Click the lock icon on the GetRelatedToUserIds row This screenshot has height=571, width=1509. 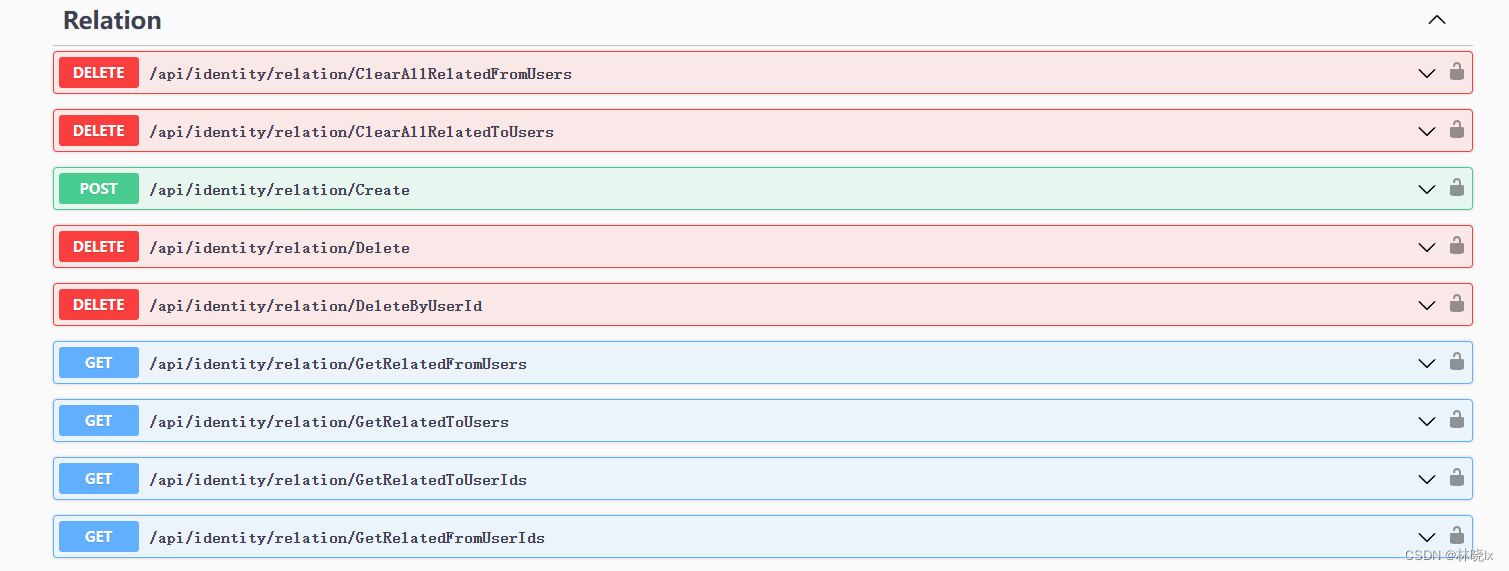tap(1456, 478)
